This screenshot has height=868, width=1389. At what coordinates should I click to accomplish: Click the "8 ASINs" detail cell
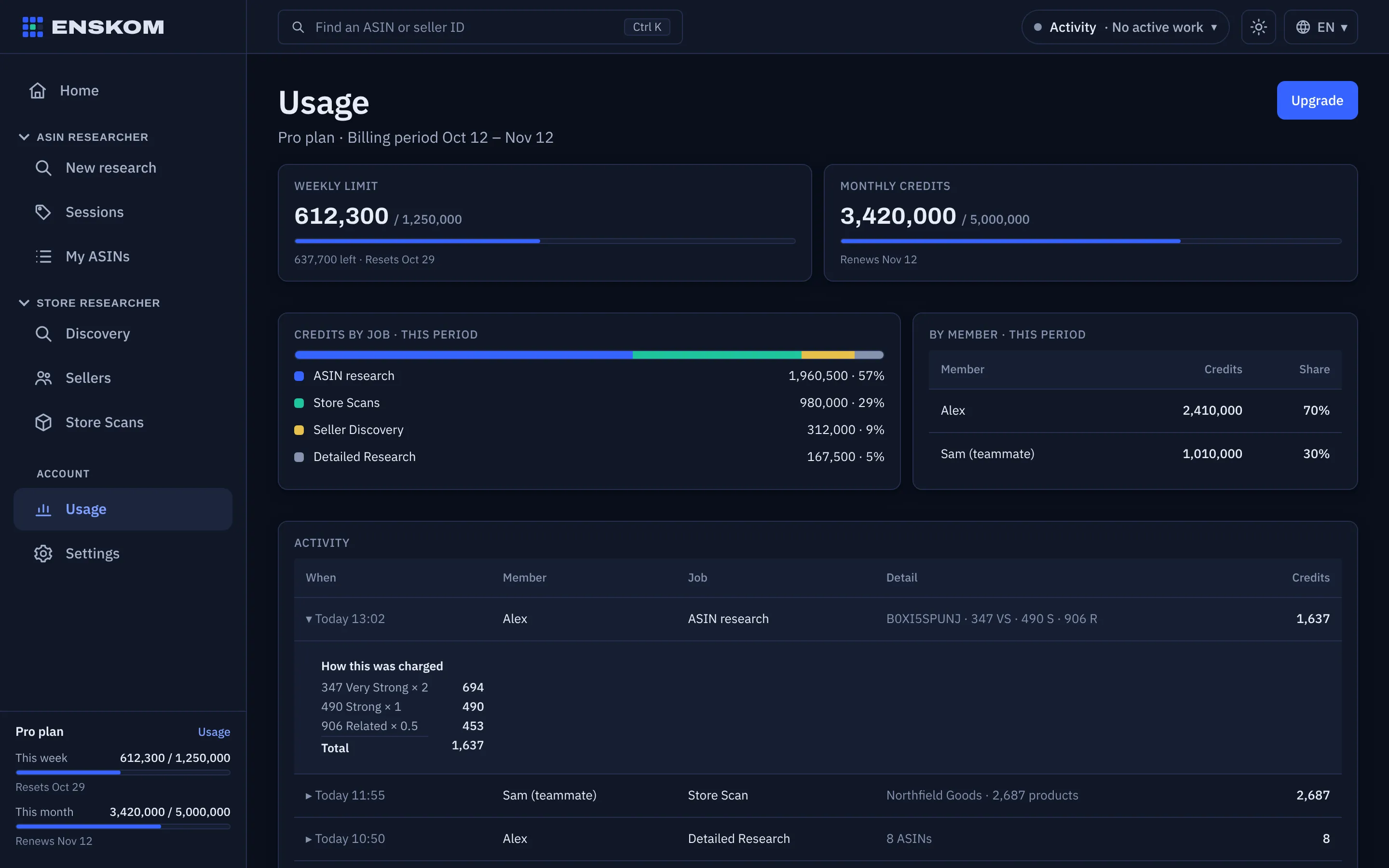(909, 839)
